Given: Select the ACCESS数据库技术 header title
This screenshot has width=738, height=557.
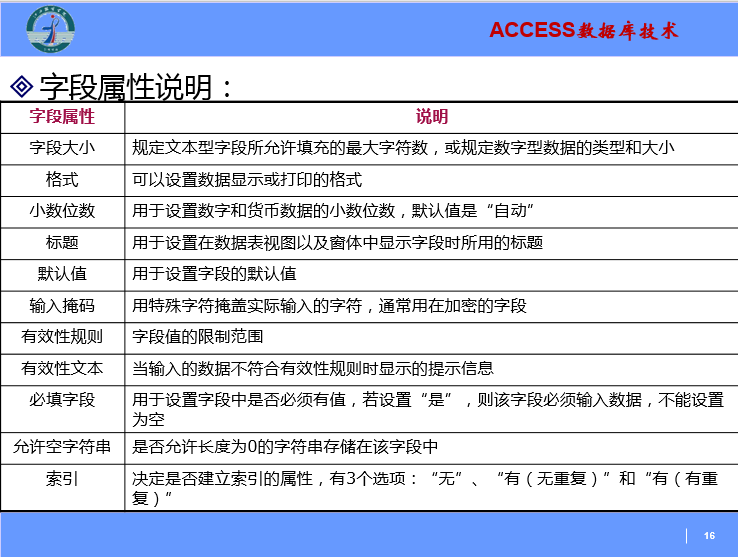Looking at the screenshot, I should point(584,31).
